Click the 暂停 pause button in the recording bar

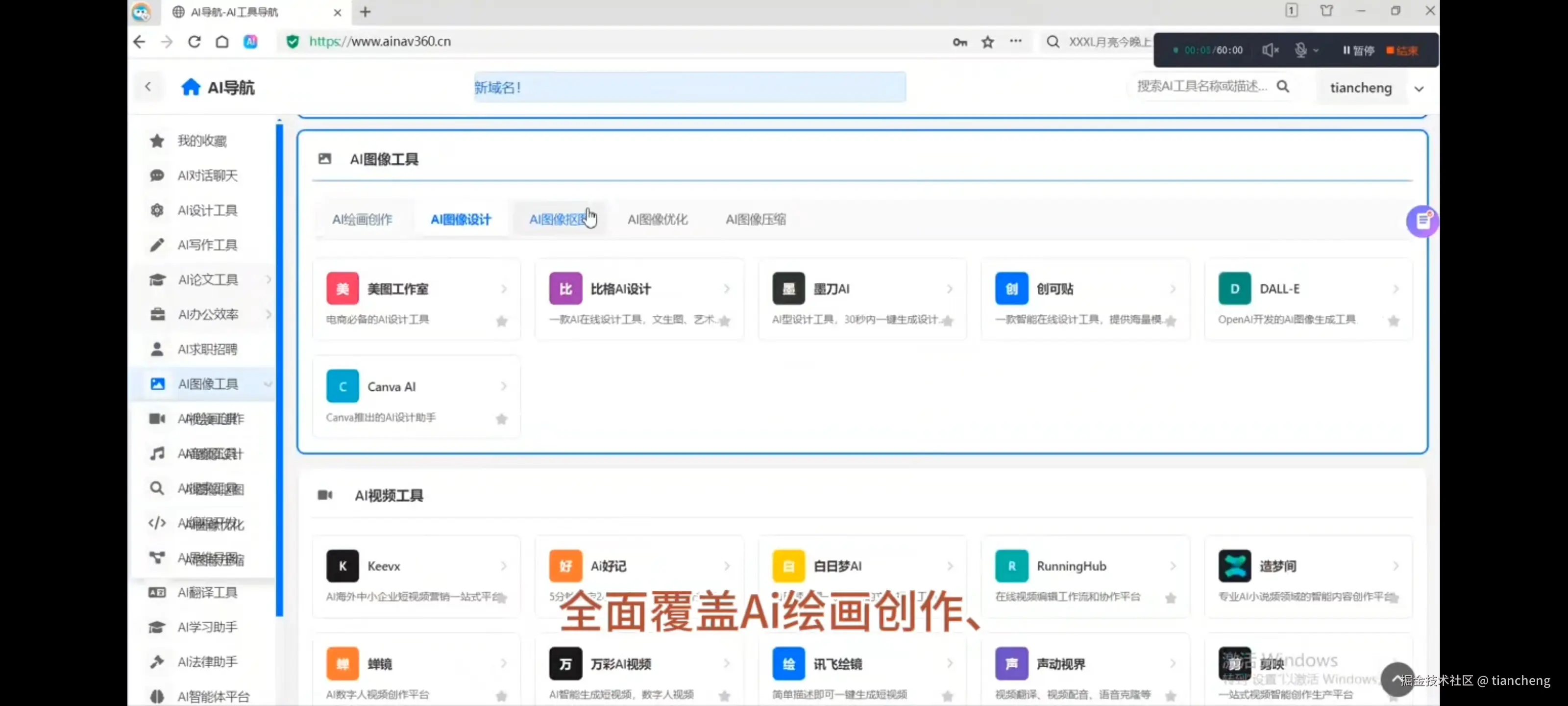1357,50
